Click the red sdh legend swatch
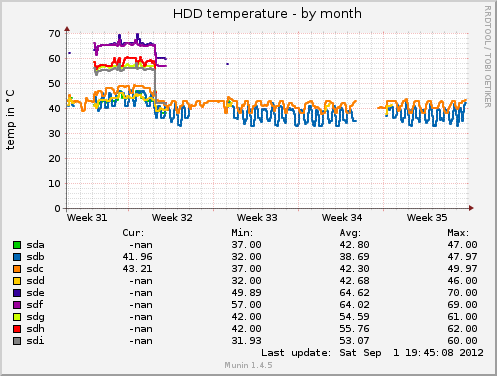497x376 pixels. 17,329
